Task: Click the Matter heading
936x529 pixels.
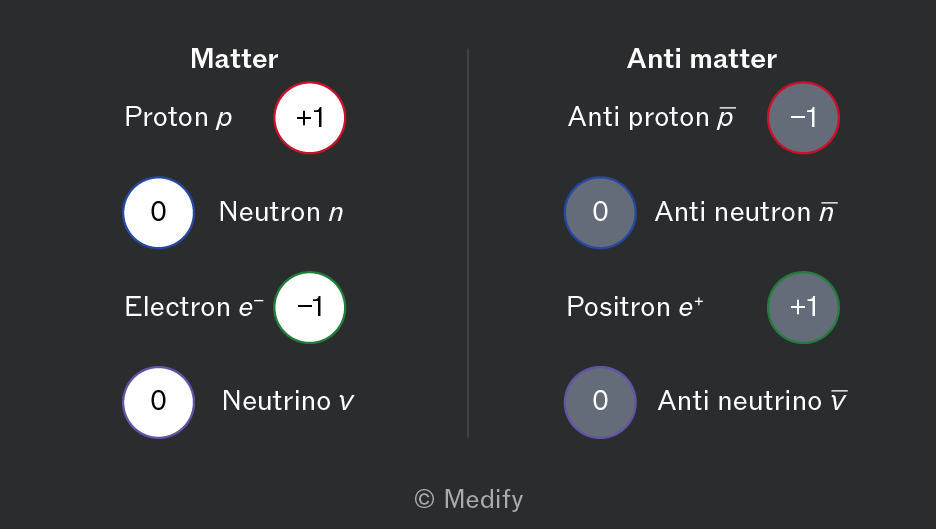Action: 234,59
